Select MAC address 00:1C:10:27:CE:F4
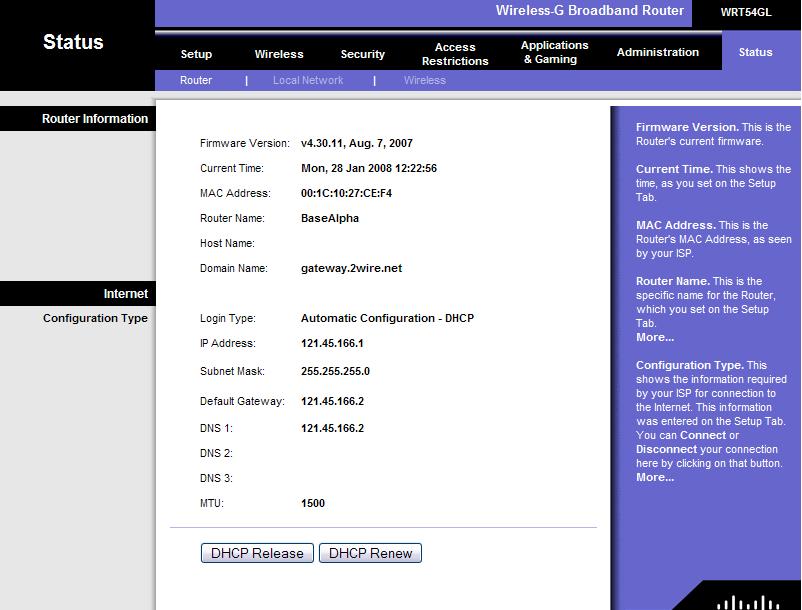This screenshot has height=610, width=802. 346,193
